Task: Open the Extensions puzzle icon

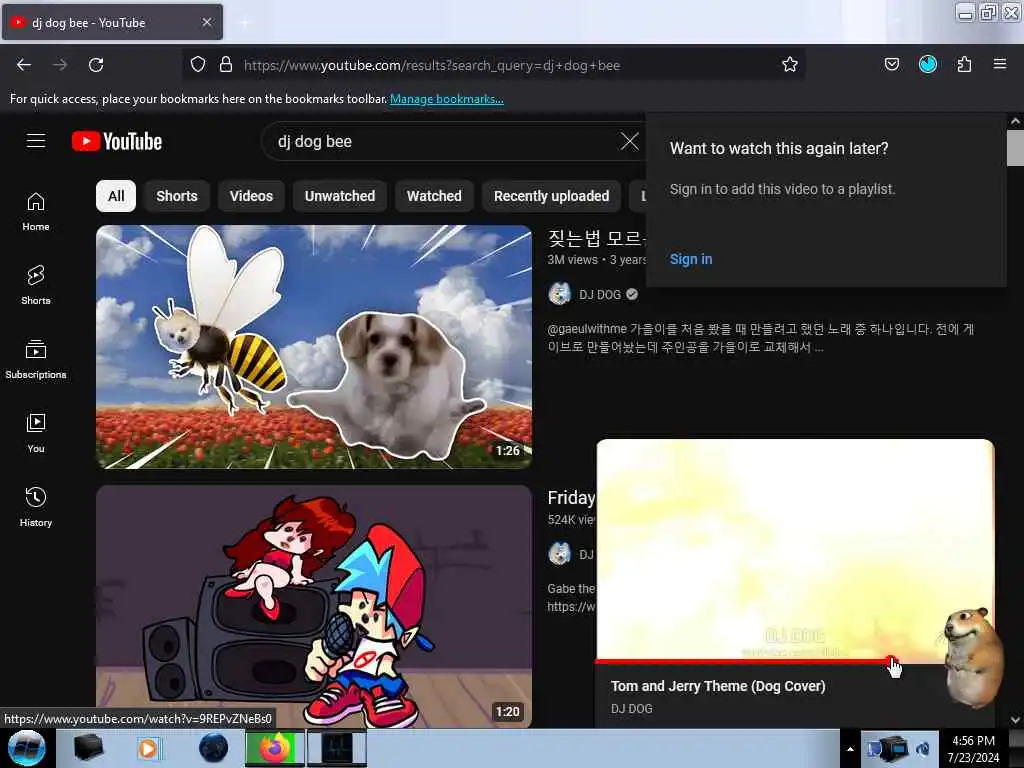Action: coord(964,65)
